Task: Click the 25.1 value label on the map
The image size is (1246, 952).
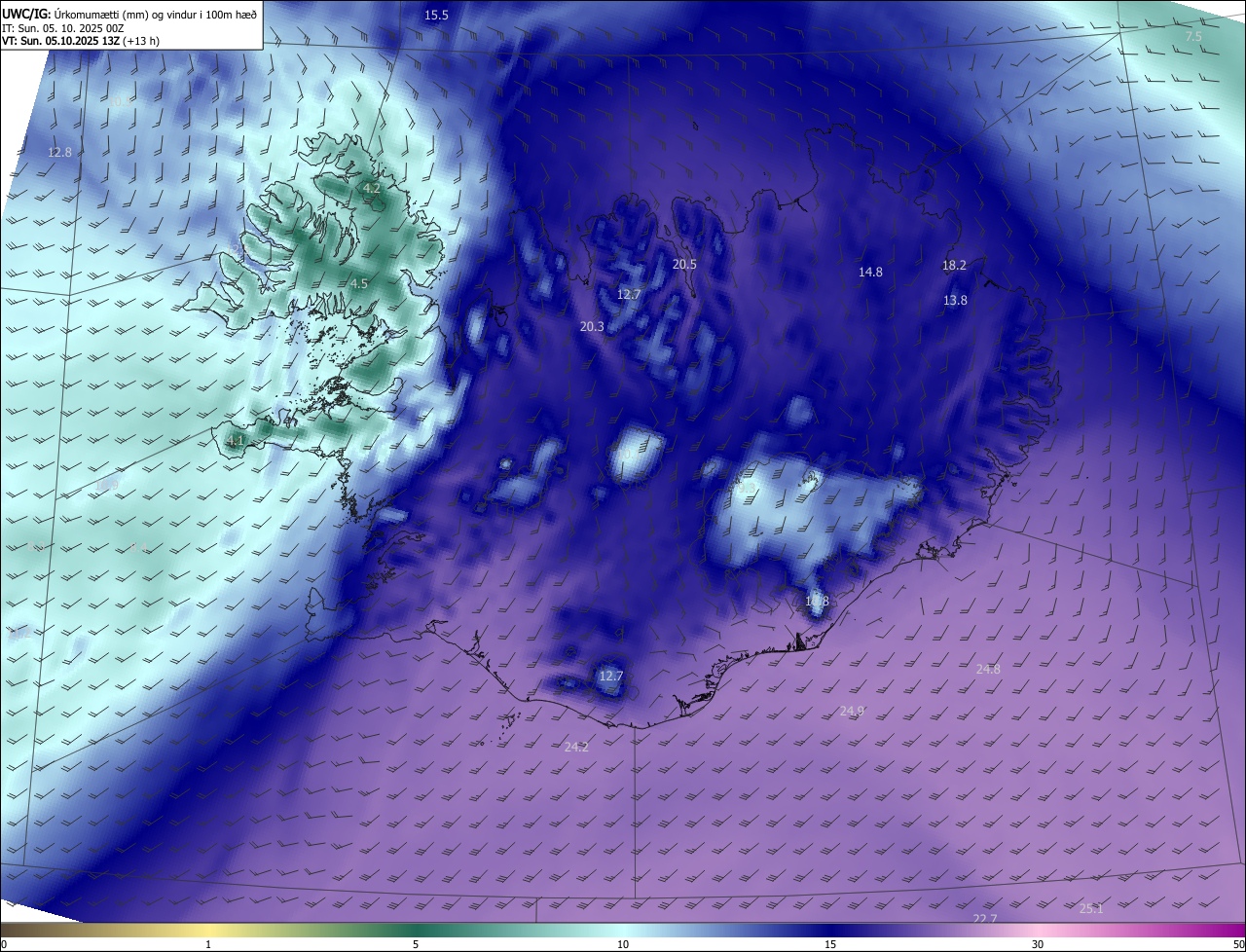Action: click(1091, 909)
